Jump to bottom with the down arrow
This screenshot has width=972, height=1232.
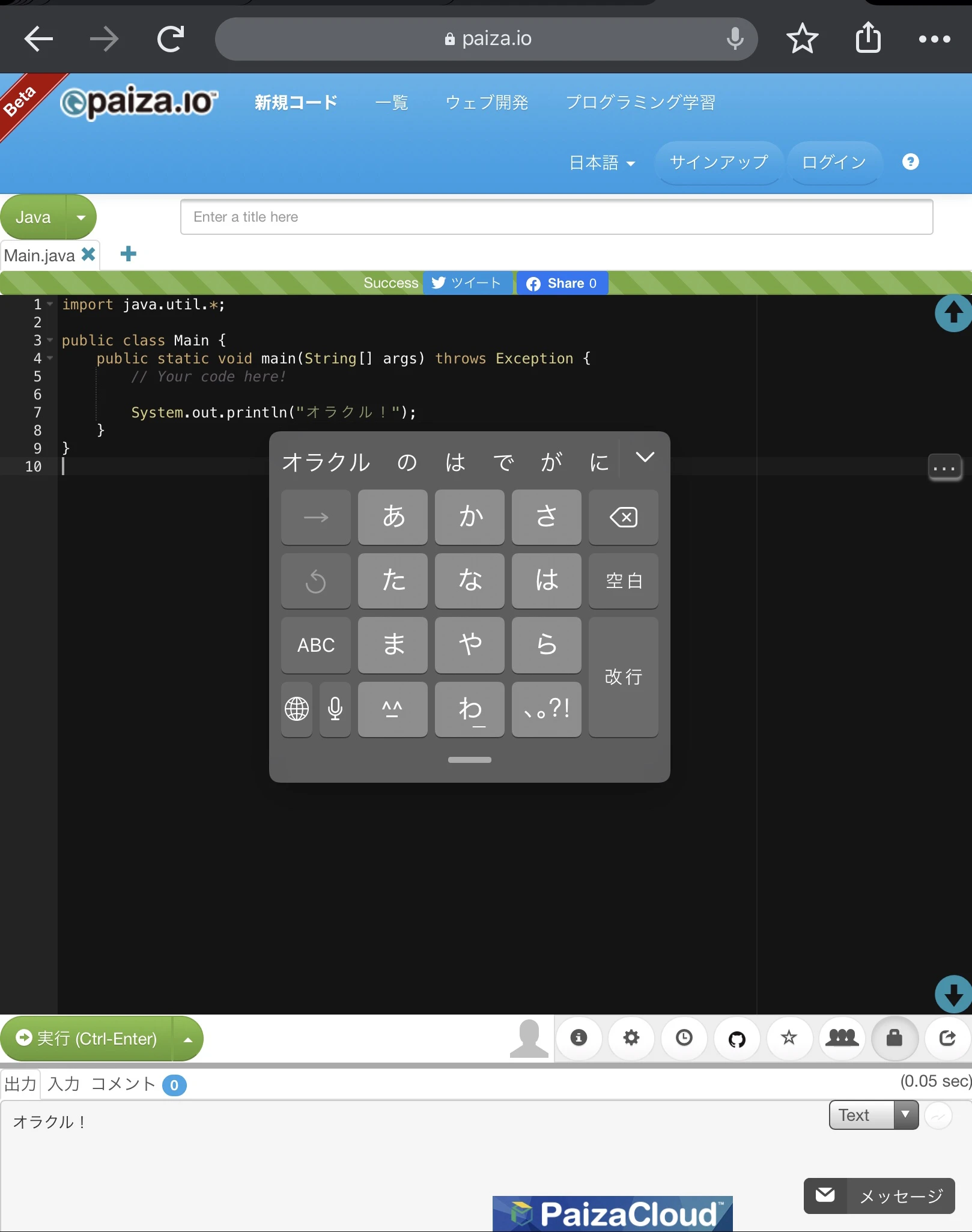click(x=953, y=994)
